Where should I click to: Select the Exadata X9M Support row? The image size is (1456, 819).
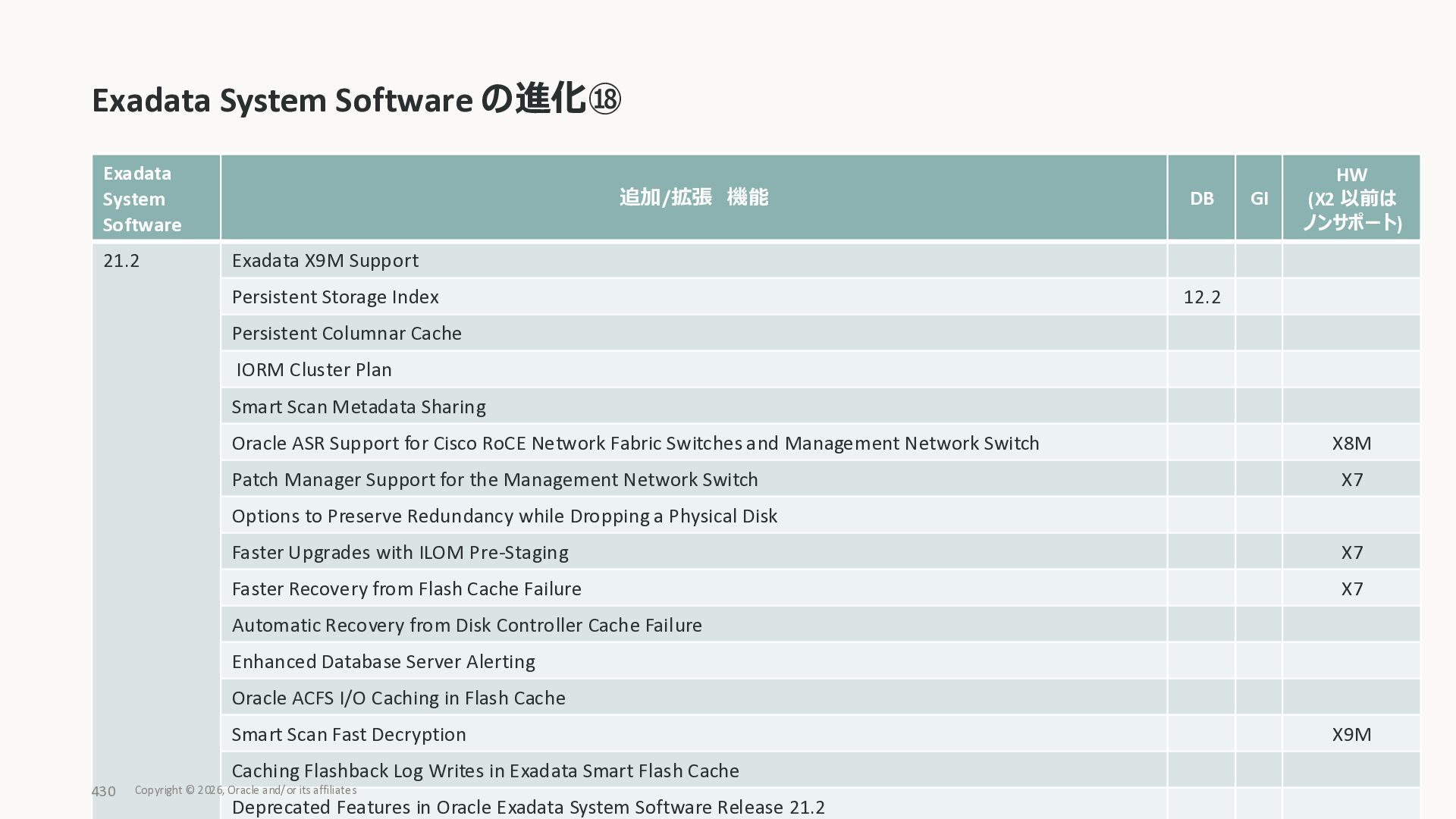tap(325, 261)
